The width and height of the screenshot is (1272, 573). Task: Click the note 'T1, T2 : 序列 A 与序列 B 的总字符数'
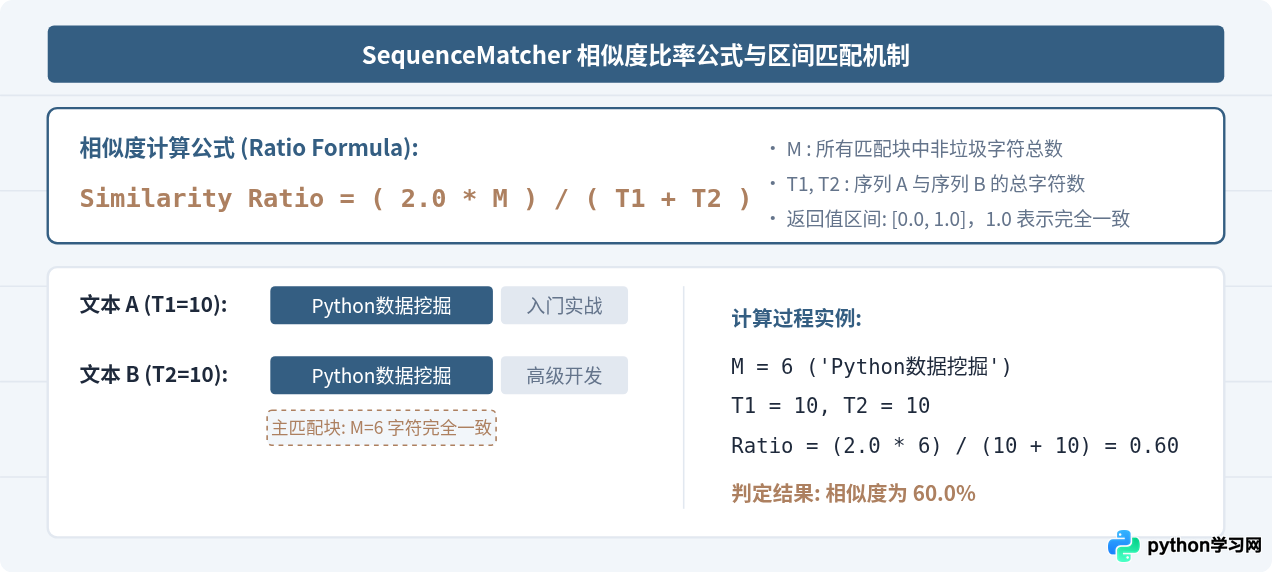click(x=935, y=184)
